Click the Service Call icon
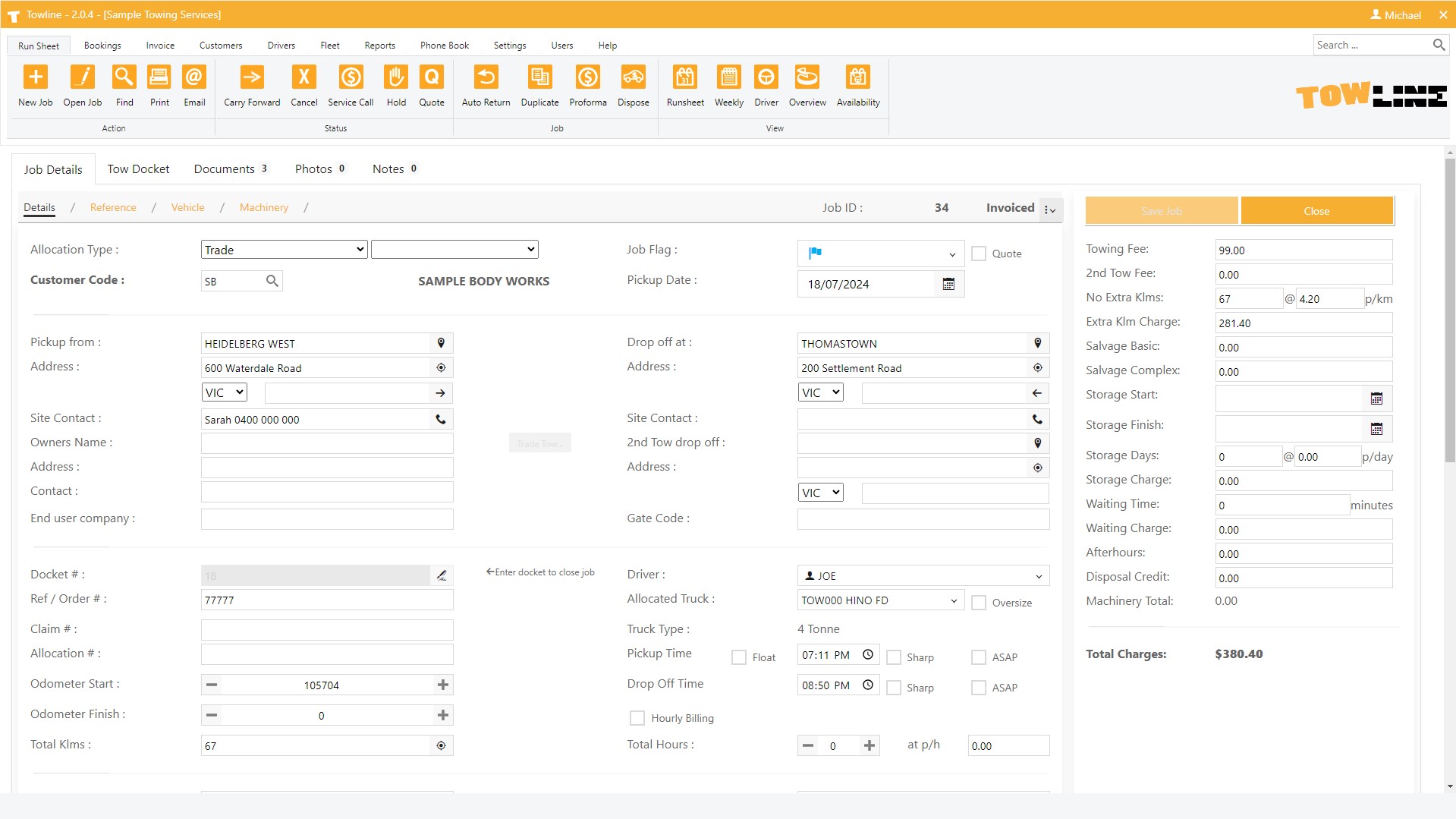This screenshot has height=819, width=1456. click(x=351, y=77)
